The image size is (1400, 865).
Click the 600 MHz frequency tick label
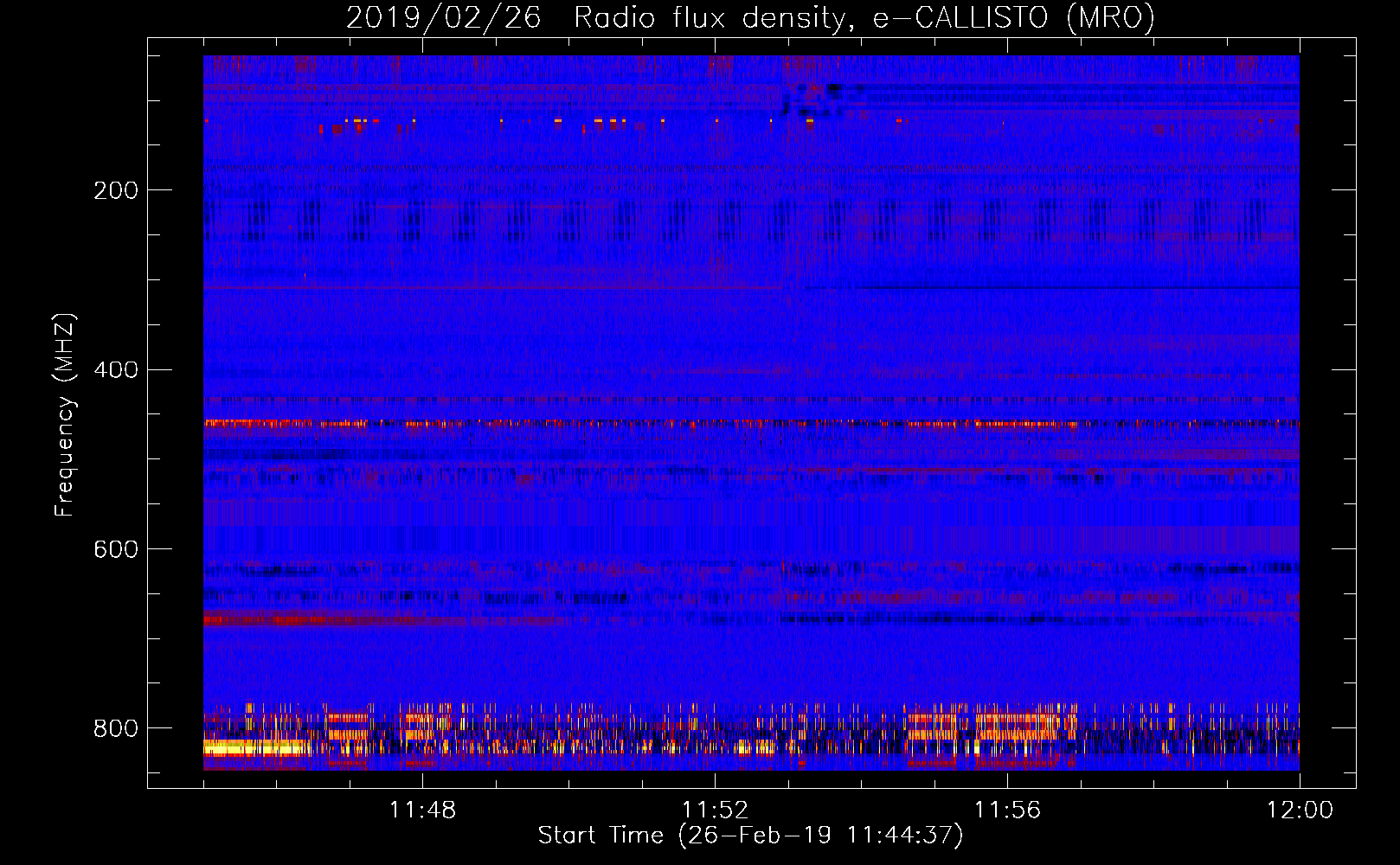click(116, 550)
